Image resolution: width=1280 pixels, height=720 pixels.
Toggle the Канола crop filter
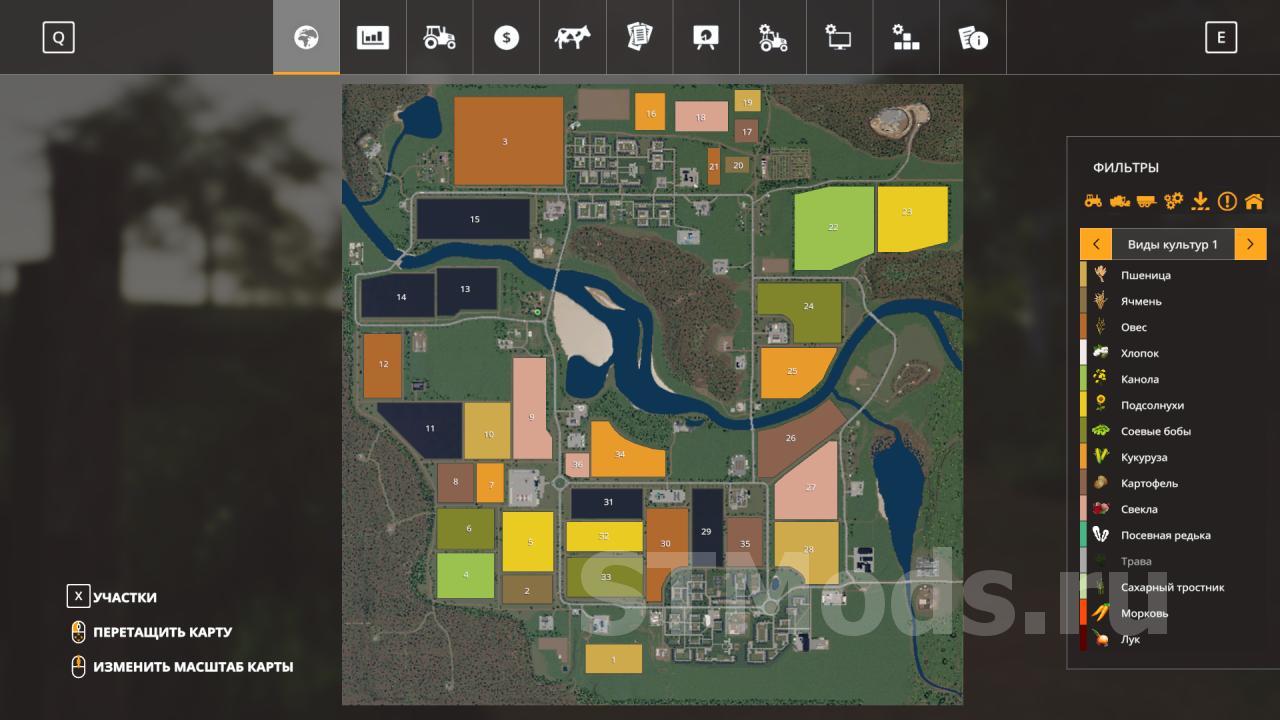1173,379
